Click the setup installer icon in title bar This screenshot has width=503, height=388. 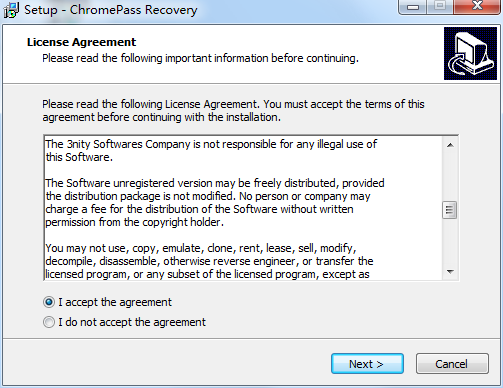(11, 10)
